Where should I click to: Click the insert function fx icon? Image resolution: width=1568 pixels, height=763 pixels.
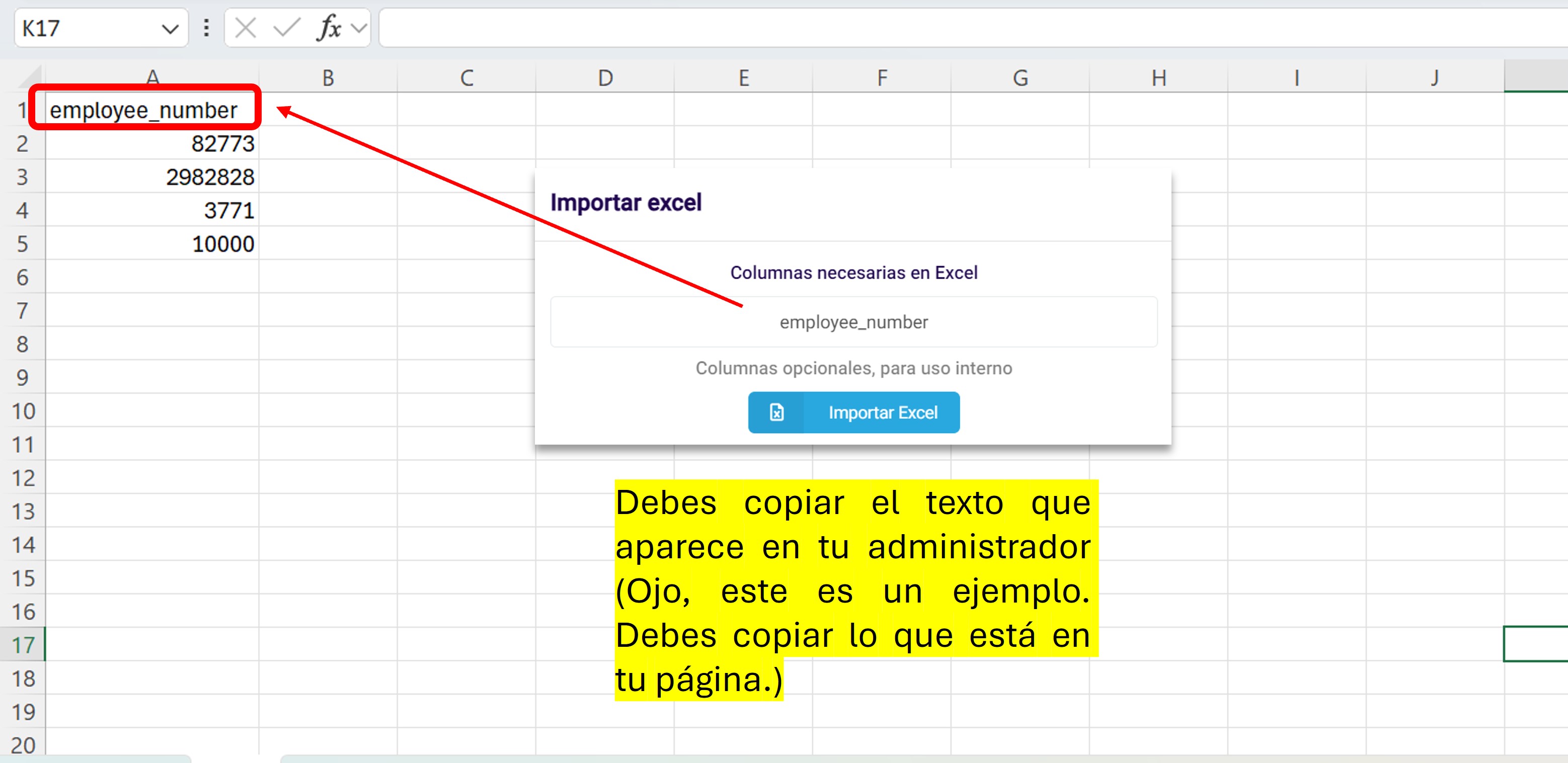coord(328,28)
